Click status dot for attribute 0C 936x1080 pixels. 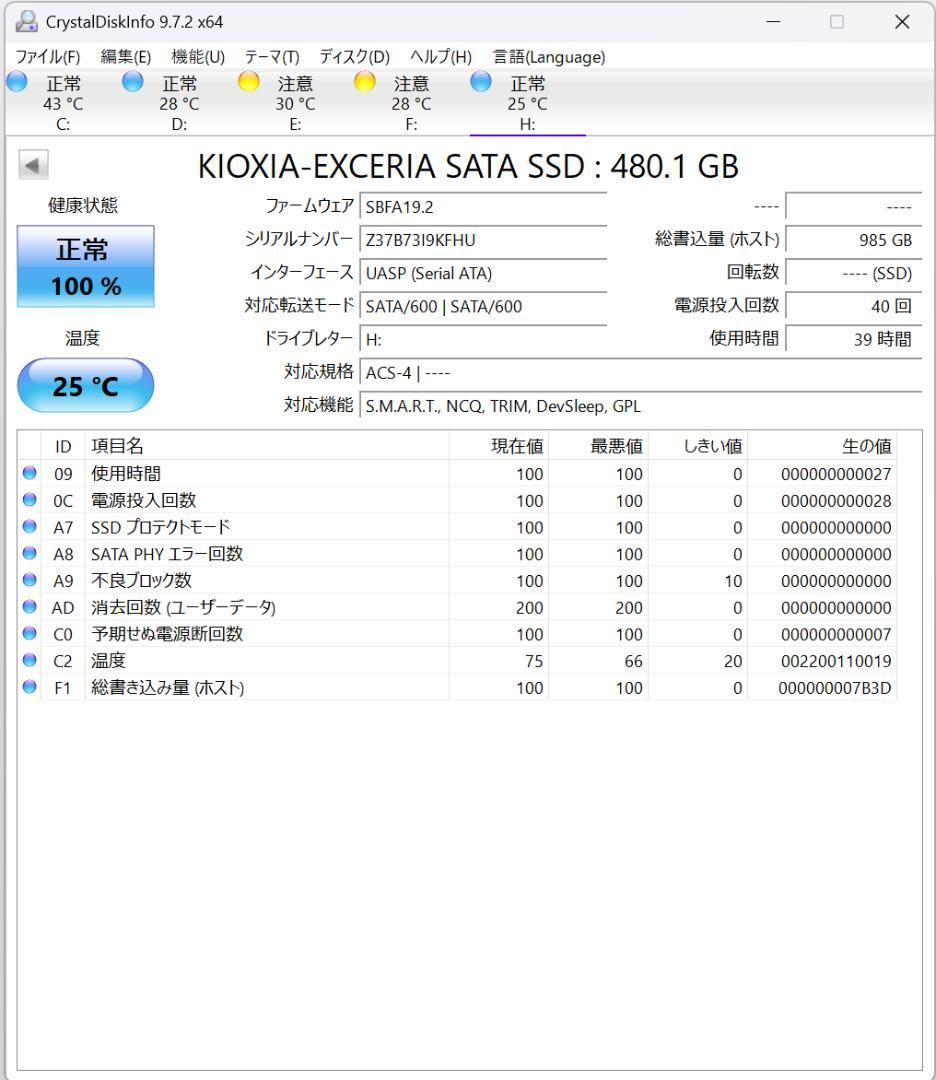coord(29,500)
